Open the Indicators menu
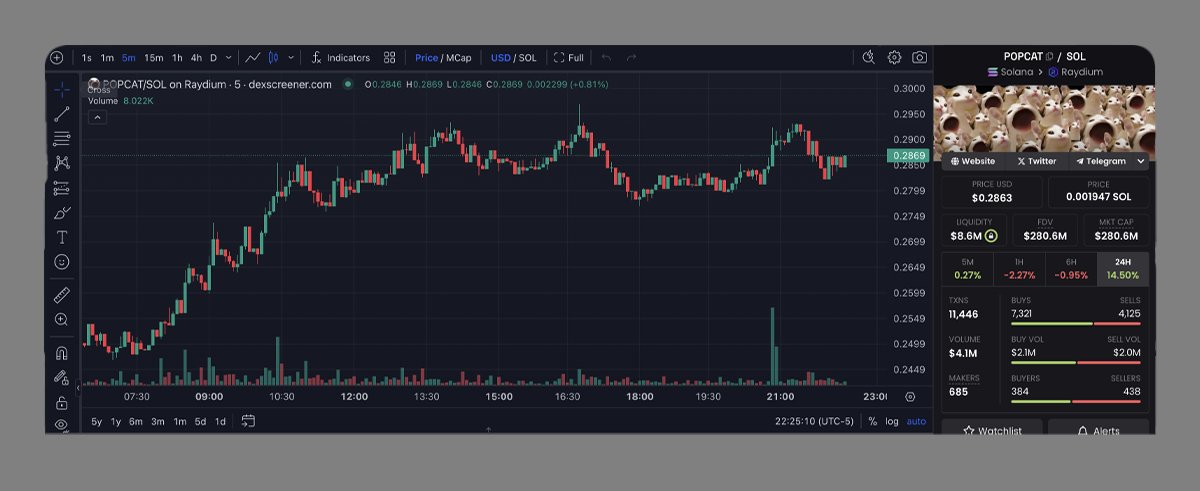1200x491 pixels. [340, 58]
